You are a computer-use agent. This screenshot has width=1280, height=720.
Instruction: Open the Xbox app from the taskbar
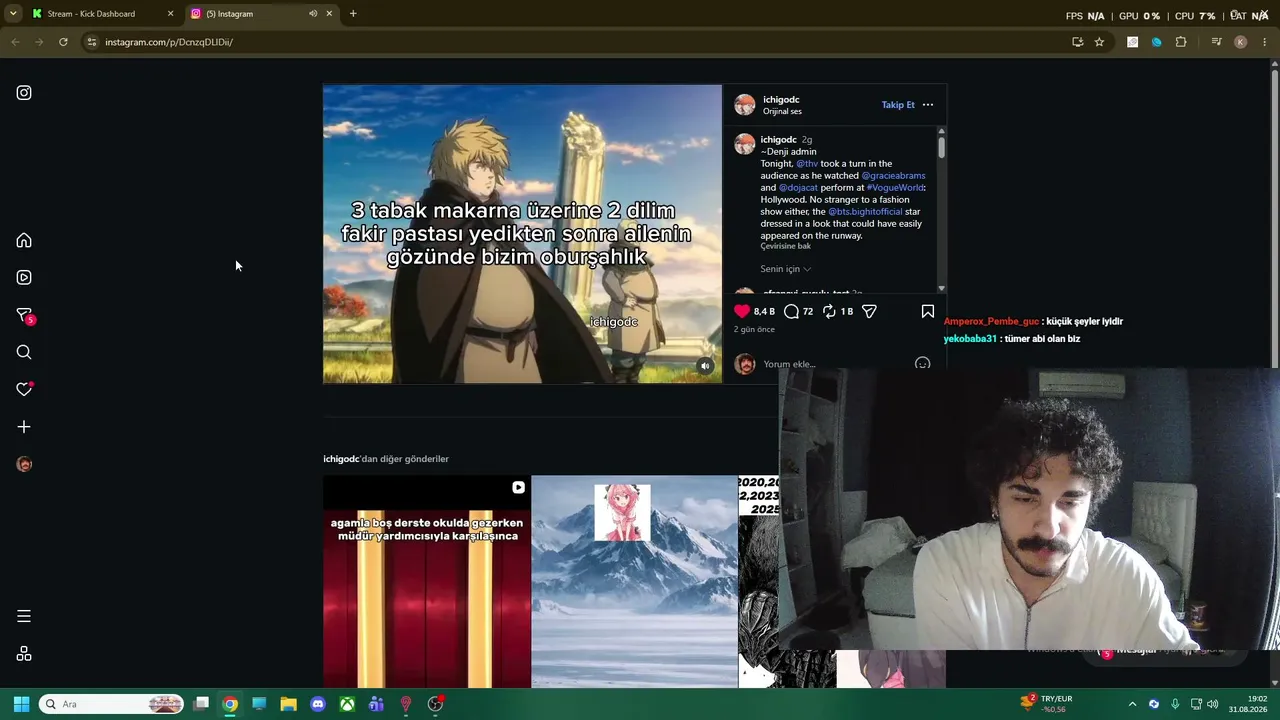click(x=347, y=704)
